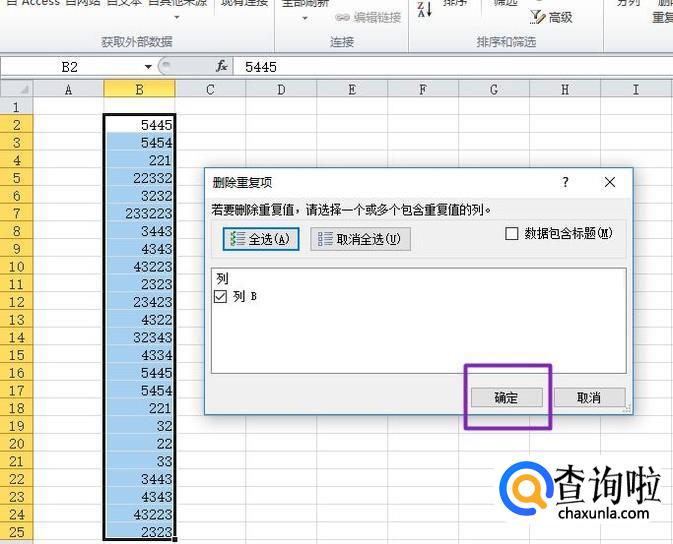Select row 7 header
Screen dimensions: 673x544
pyautogui.click(x=16, y=213)
